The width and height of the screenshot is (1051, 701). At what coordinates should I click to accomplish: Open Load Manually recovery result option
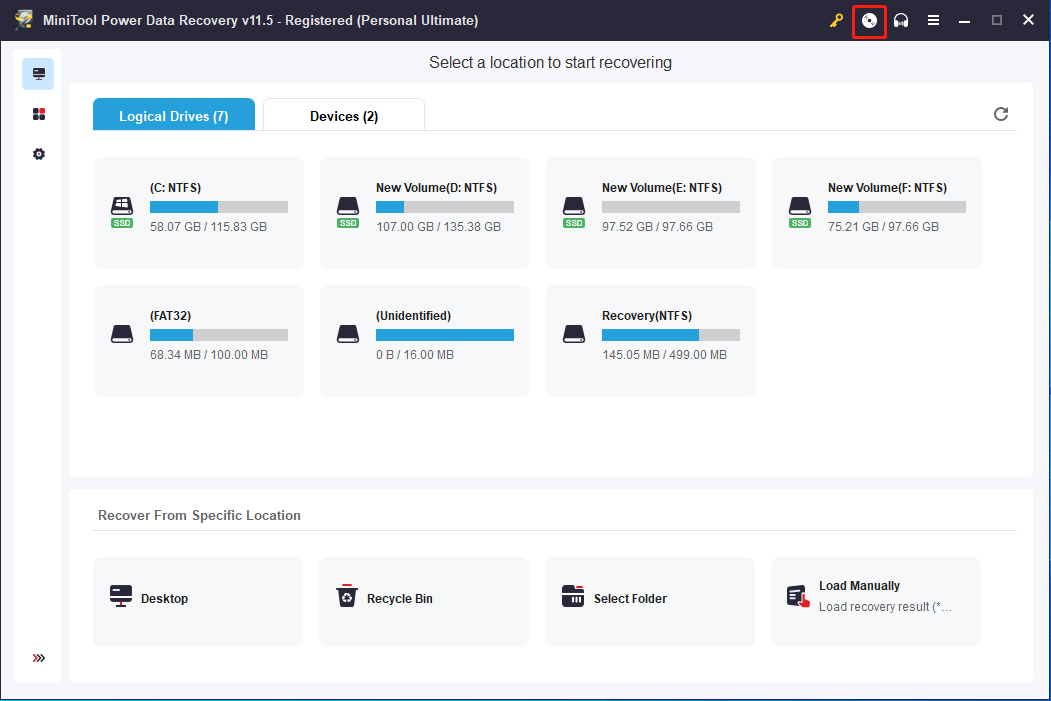(x=875, y=602)
